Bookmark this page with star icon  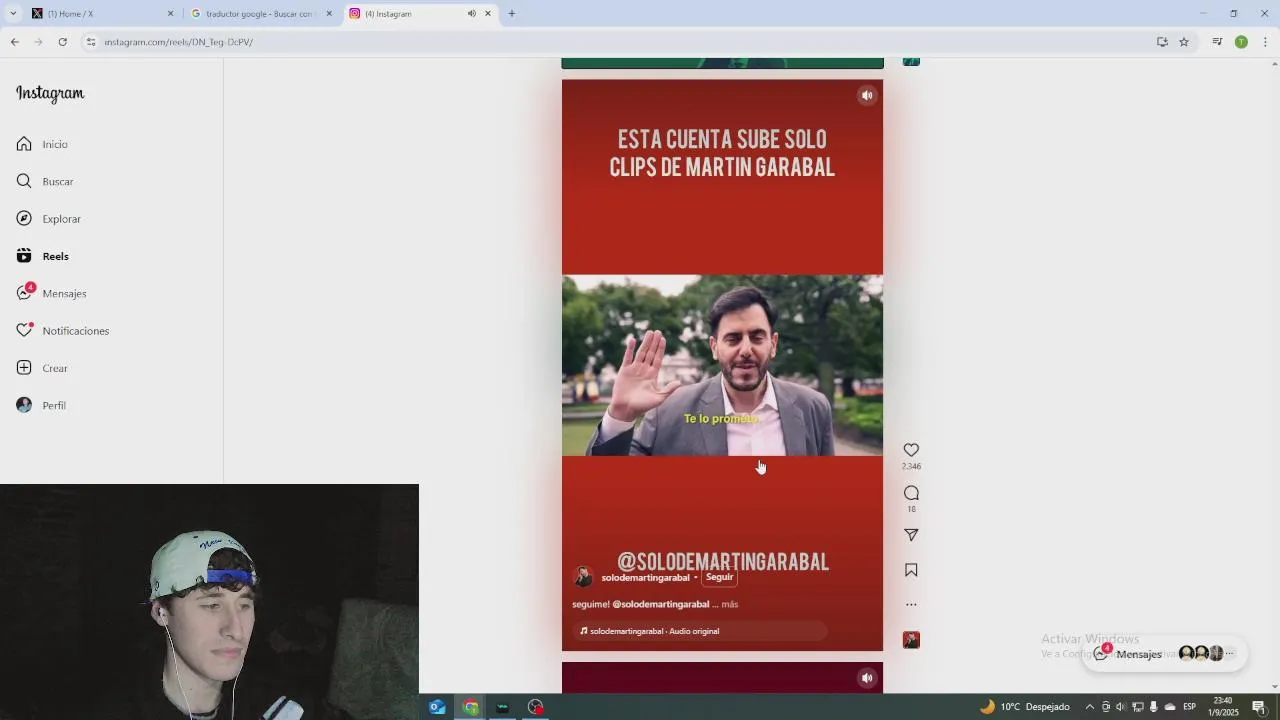pos(1184,42)
